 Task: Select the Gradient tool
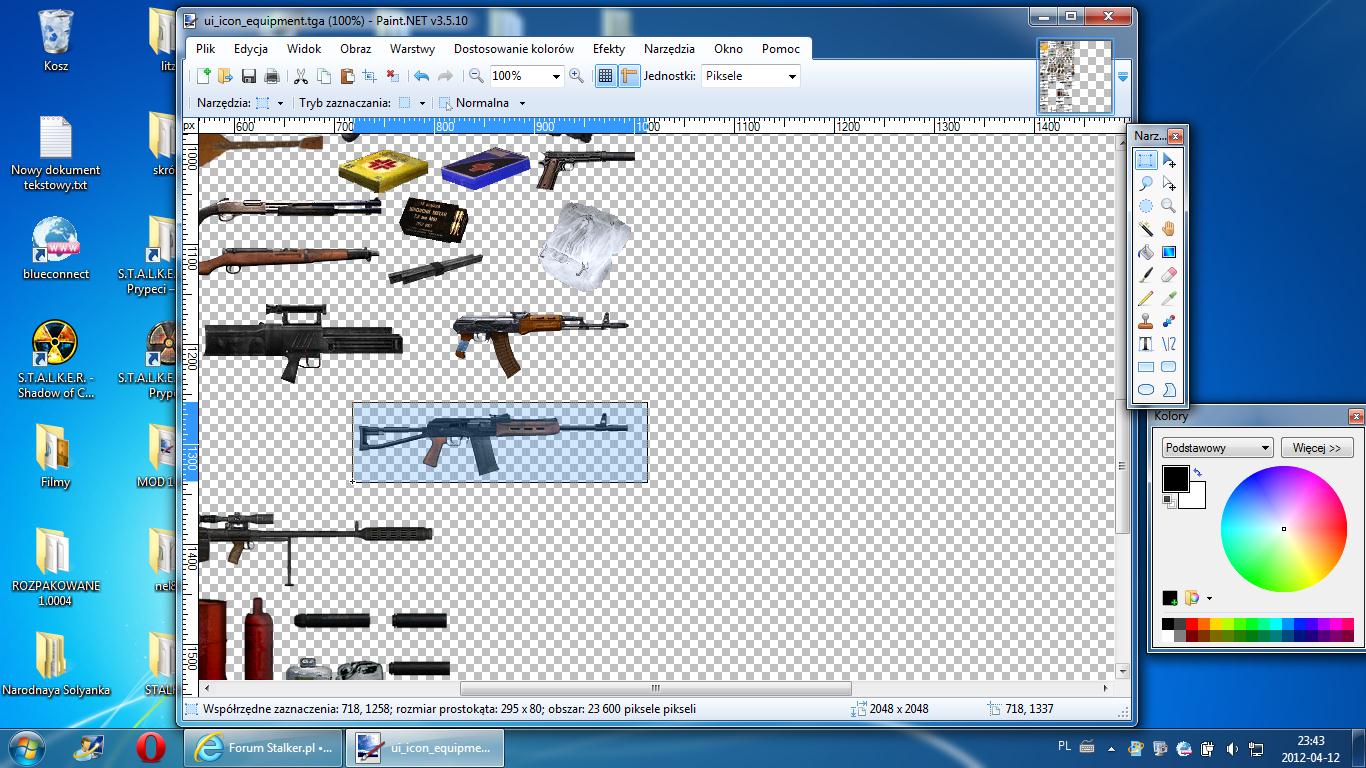click(1169, 253)
